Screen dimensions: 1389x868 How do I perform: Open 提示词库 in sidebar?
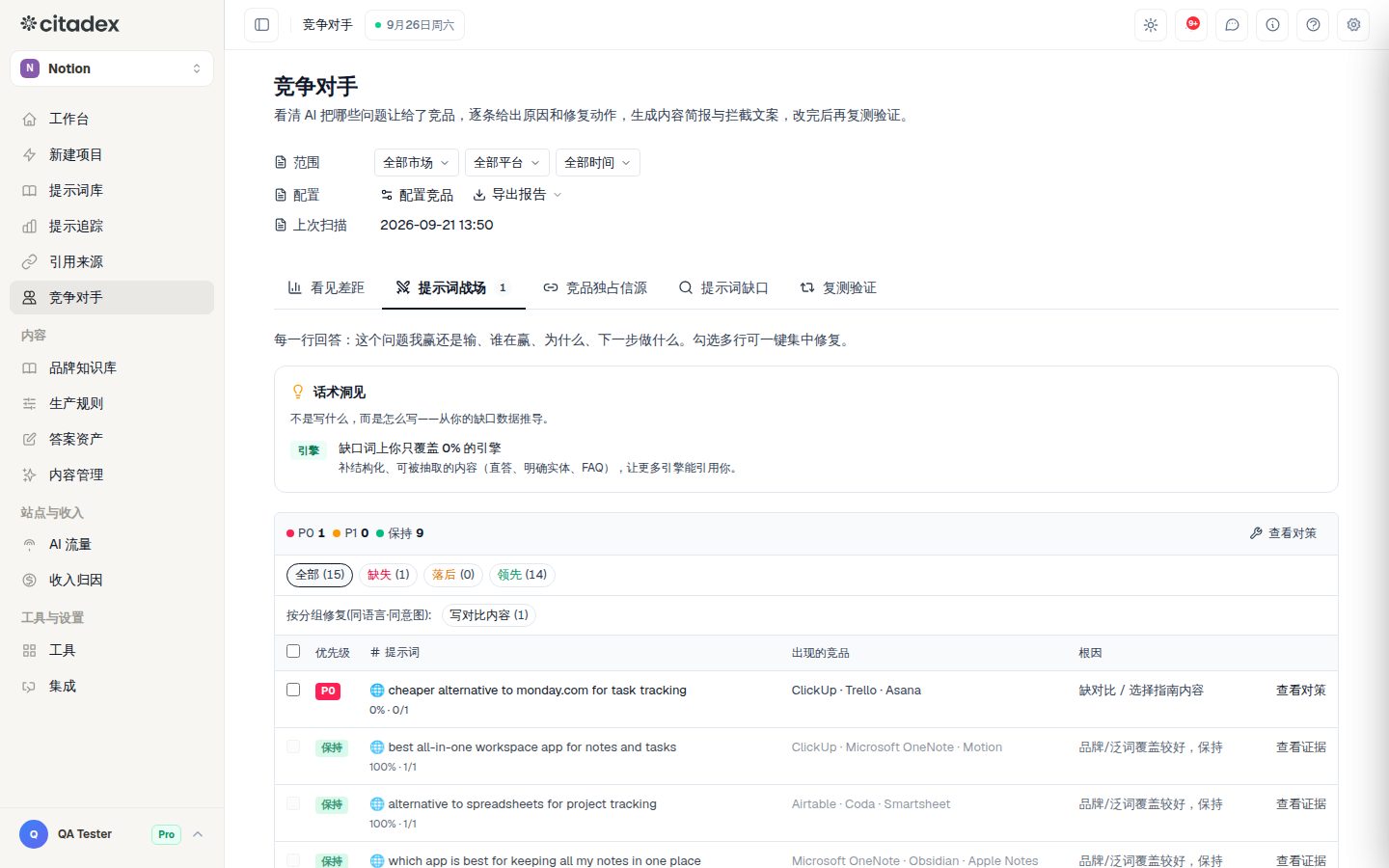pos(112,190)
